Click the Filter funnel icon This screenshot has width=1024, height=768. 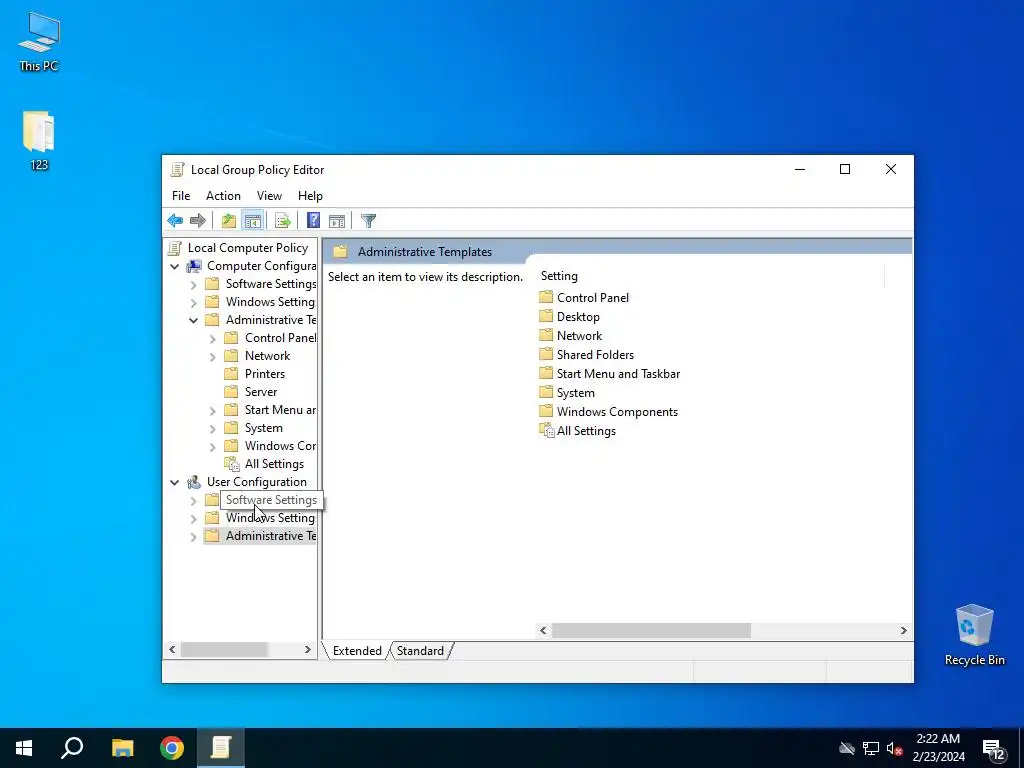(368, 221)
